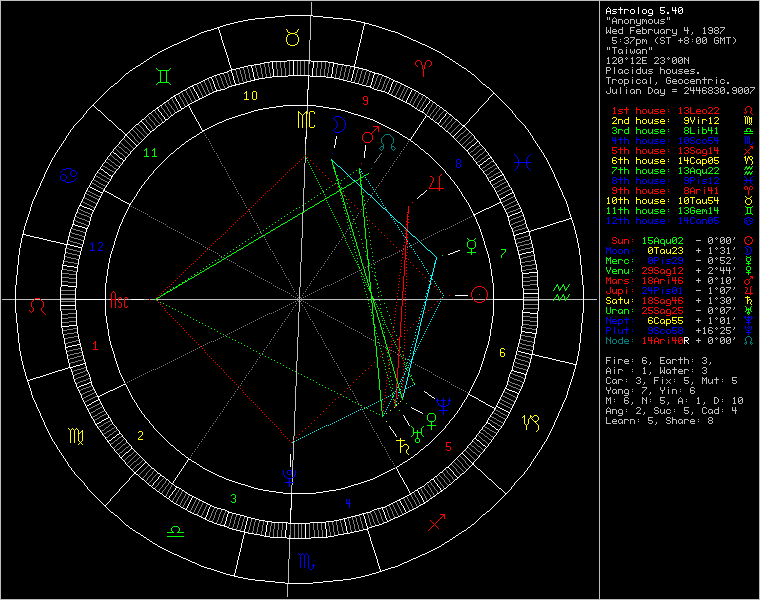
Task: Click the 'Wed February 4, 1987' date line
Action: (x=665, y=31)
